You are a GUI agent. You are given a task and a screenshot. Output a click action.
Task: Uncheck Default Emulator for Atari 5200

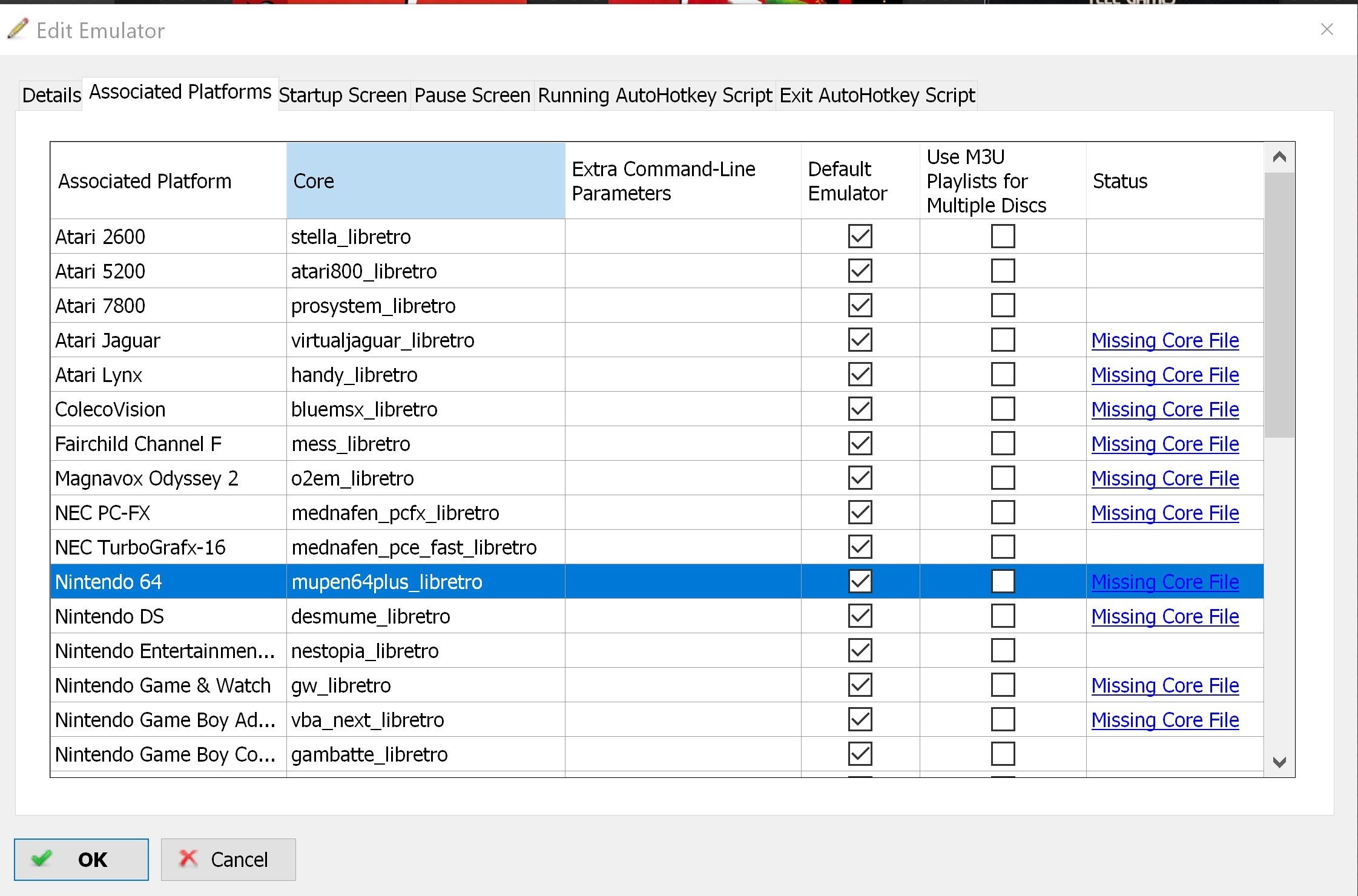pos(860,271)
